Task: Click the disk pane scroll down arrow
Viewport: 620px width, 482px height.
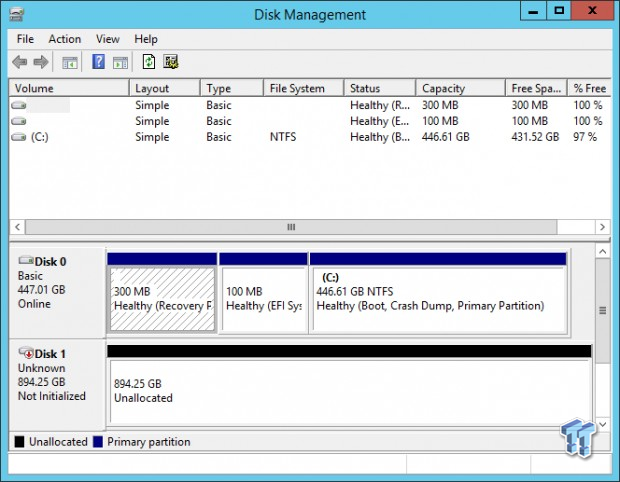Action: 603,425
